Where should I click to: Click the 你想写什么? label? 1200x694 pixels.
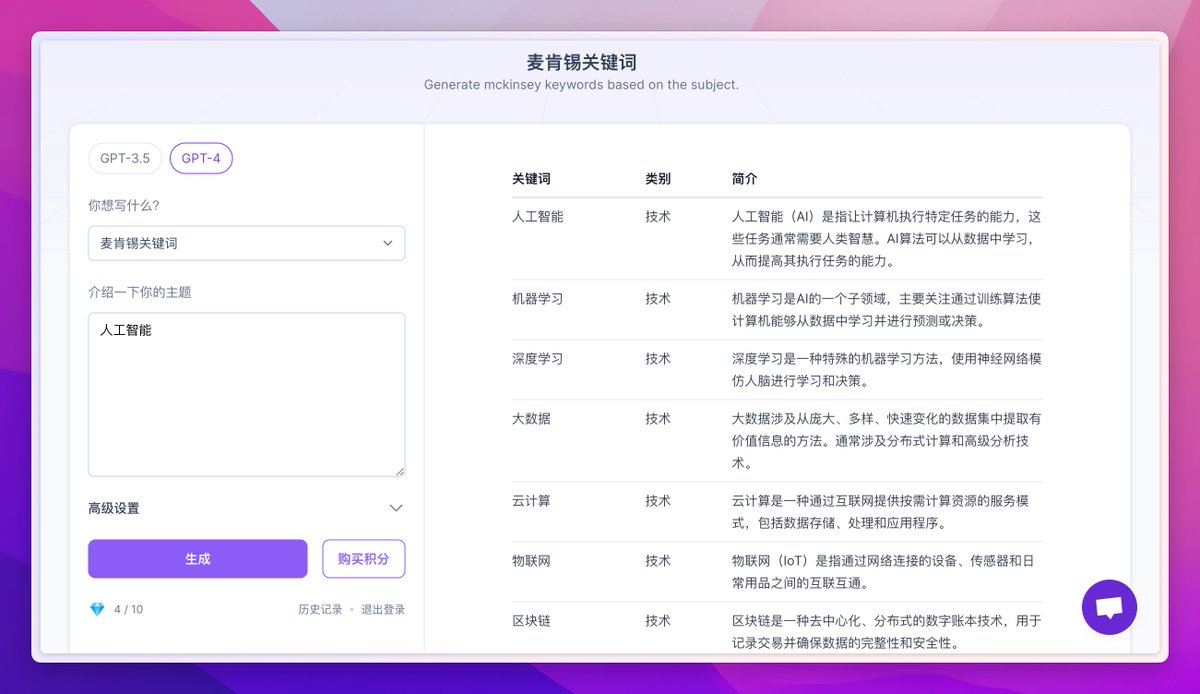pos(124,206)
